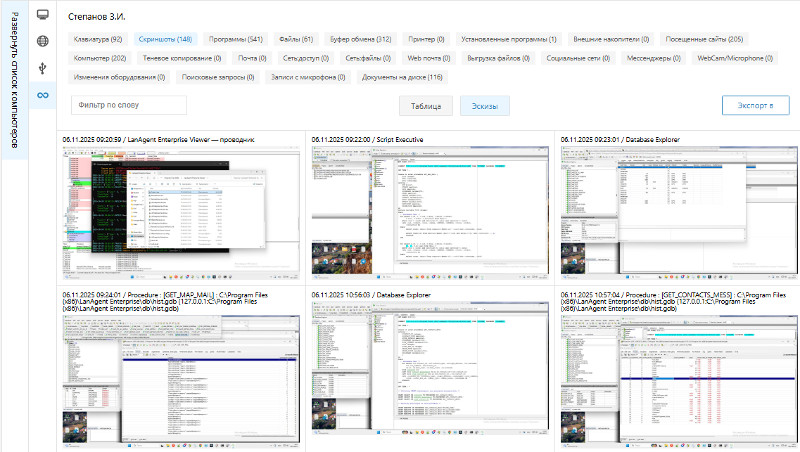Click the USB icon in sidebar
The height and width of the screenshot is (452, 800).
pos(42,68)
